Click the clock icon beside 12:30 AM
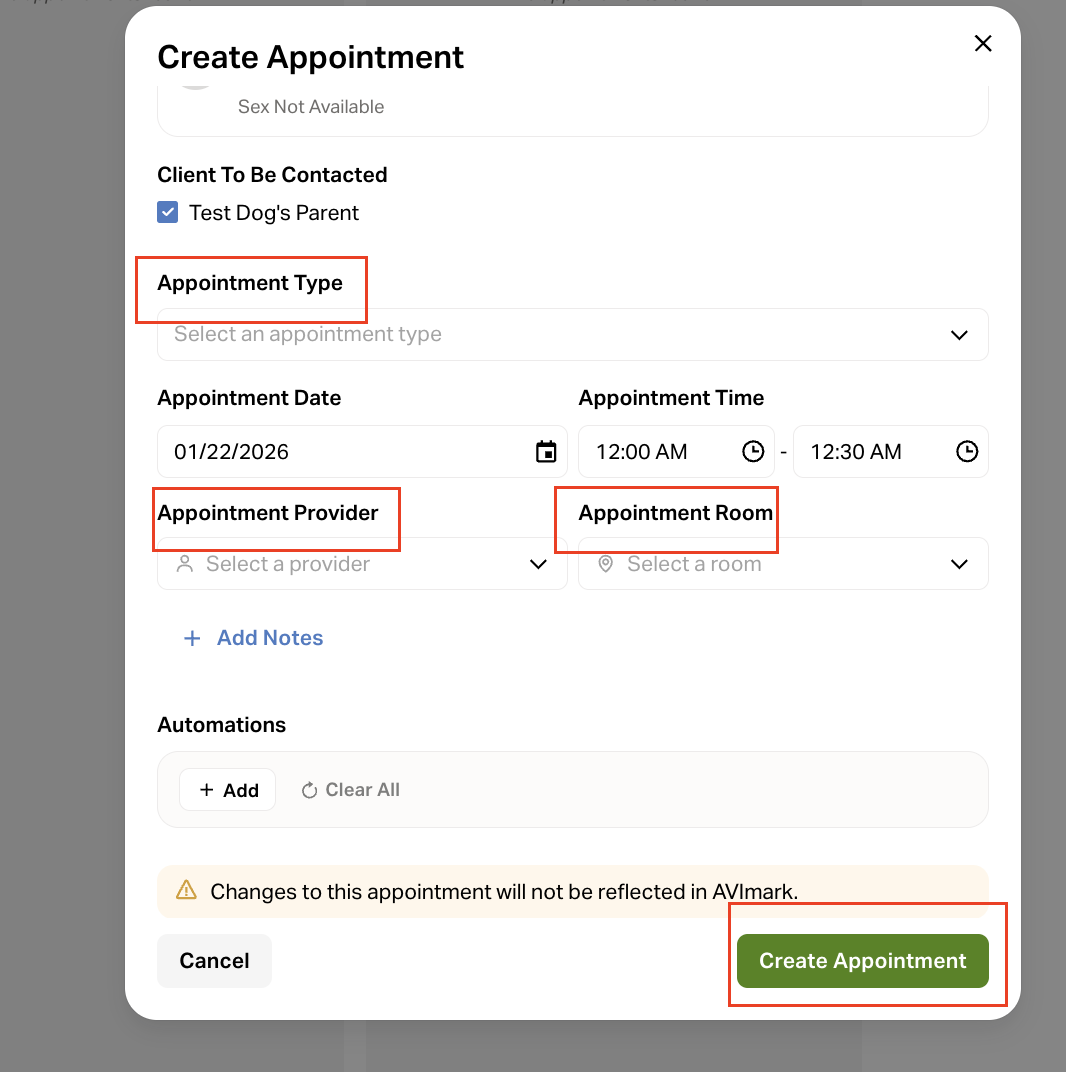Image resolution: width=1066 pixels, height=1072 pixels. pyautogui.click(x=966, y=452)
